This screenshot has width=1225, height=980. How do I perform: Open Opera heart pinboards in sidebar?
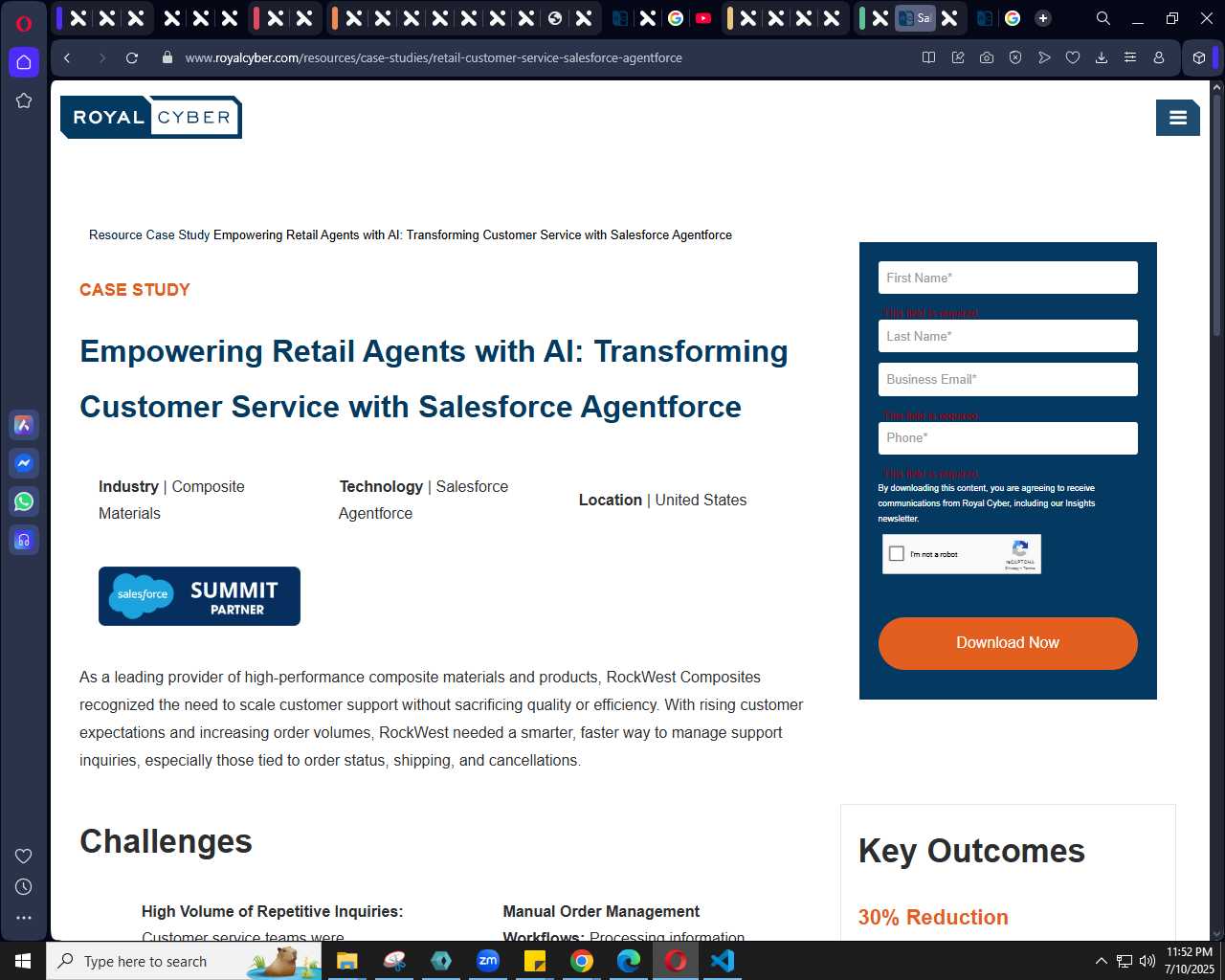24,856
